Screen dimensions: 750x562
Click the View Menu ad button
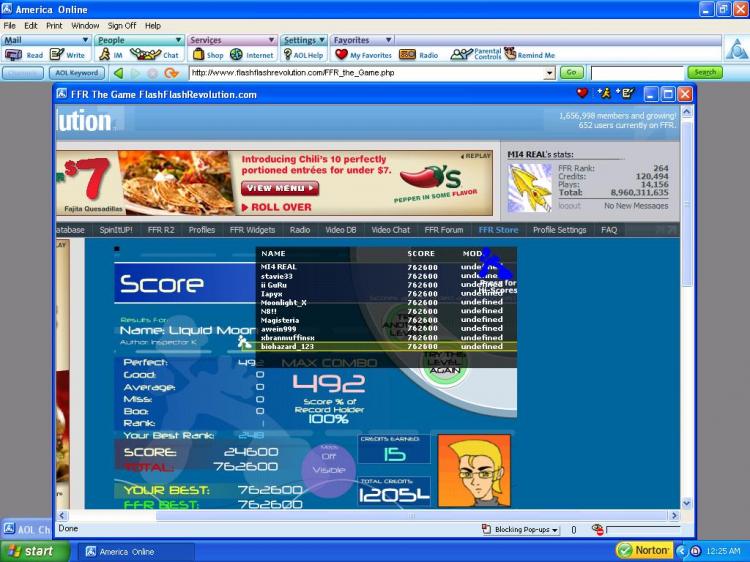(280, 188)
